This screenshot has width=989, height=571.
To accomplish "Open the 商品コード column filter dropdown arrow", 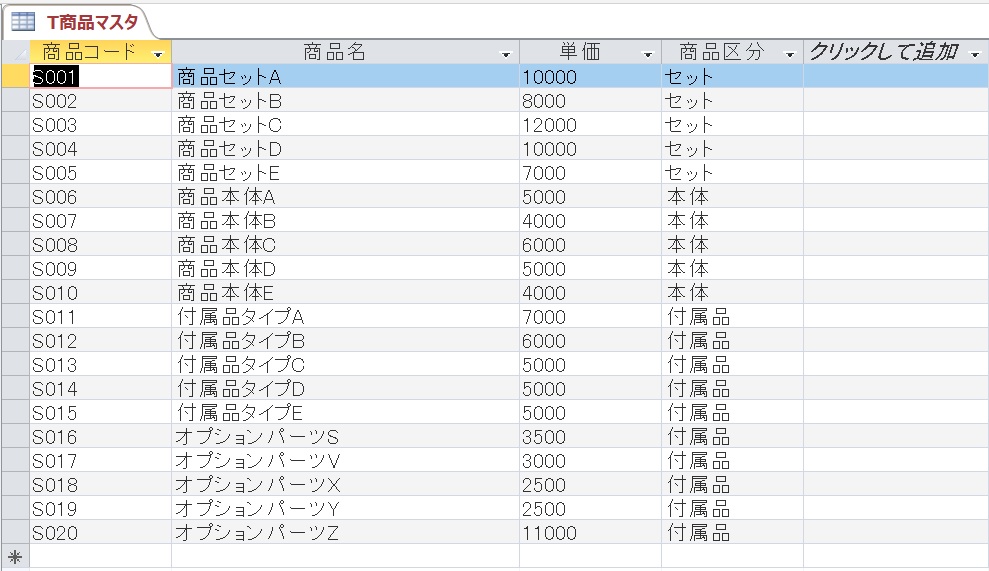I will [158, 54].
